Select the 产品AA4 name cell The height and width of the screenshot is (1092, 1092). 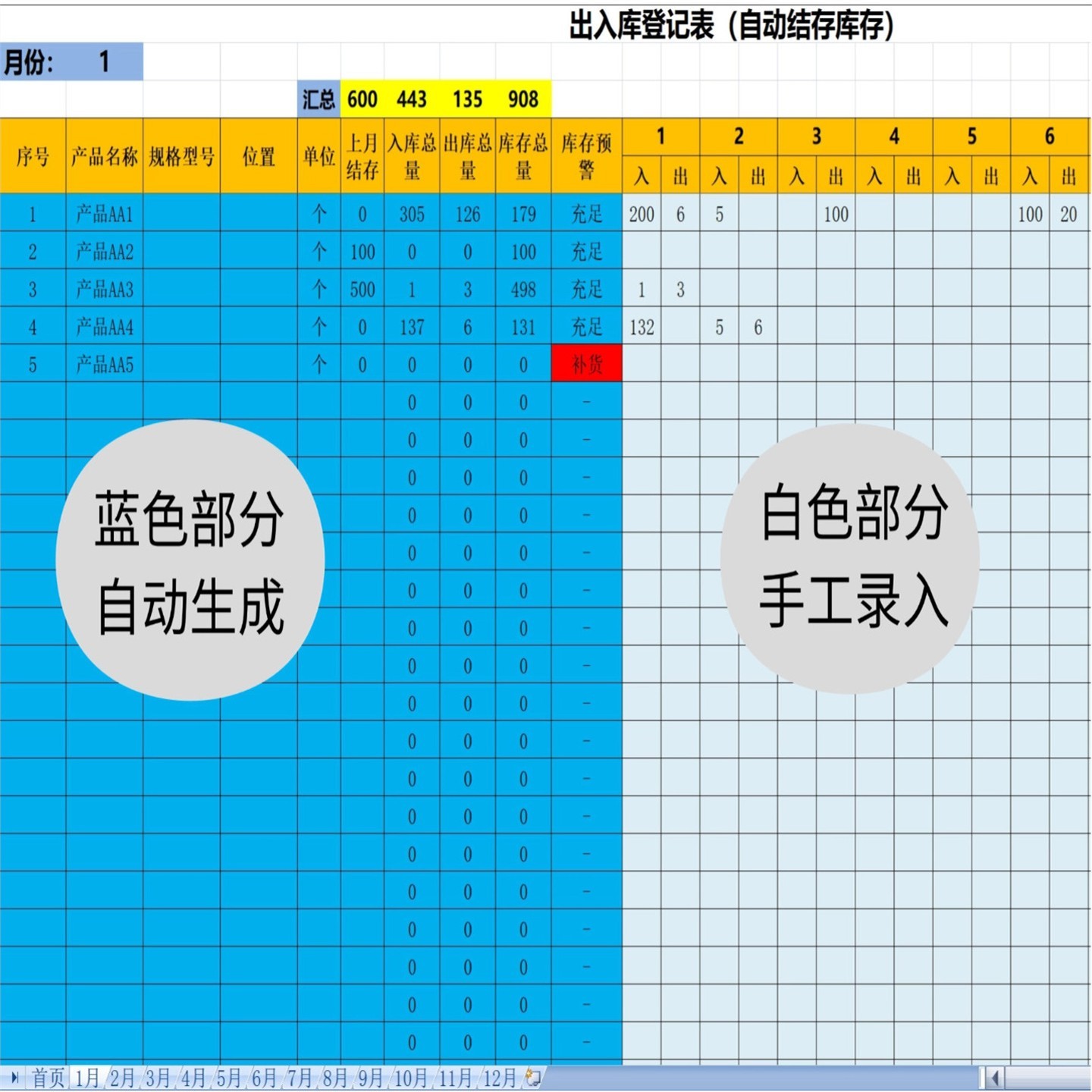105,327
